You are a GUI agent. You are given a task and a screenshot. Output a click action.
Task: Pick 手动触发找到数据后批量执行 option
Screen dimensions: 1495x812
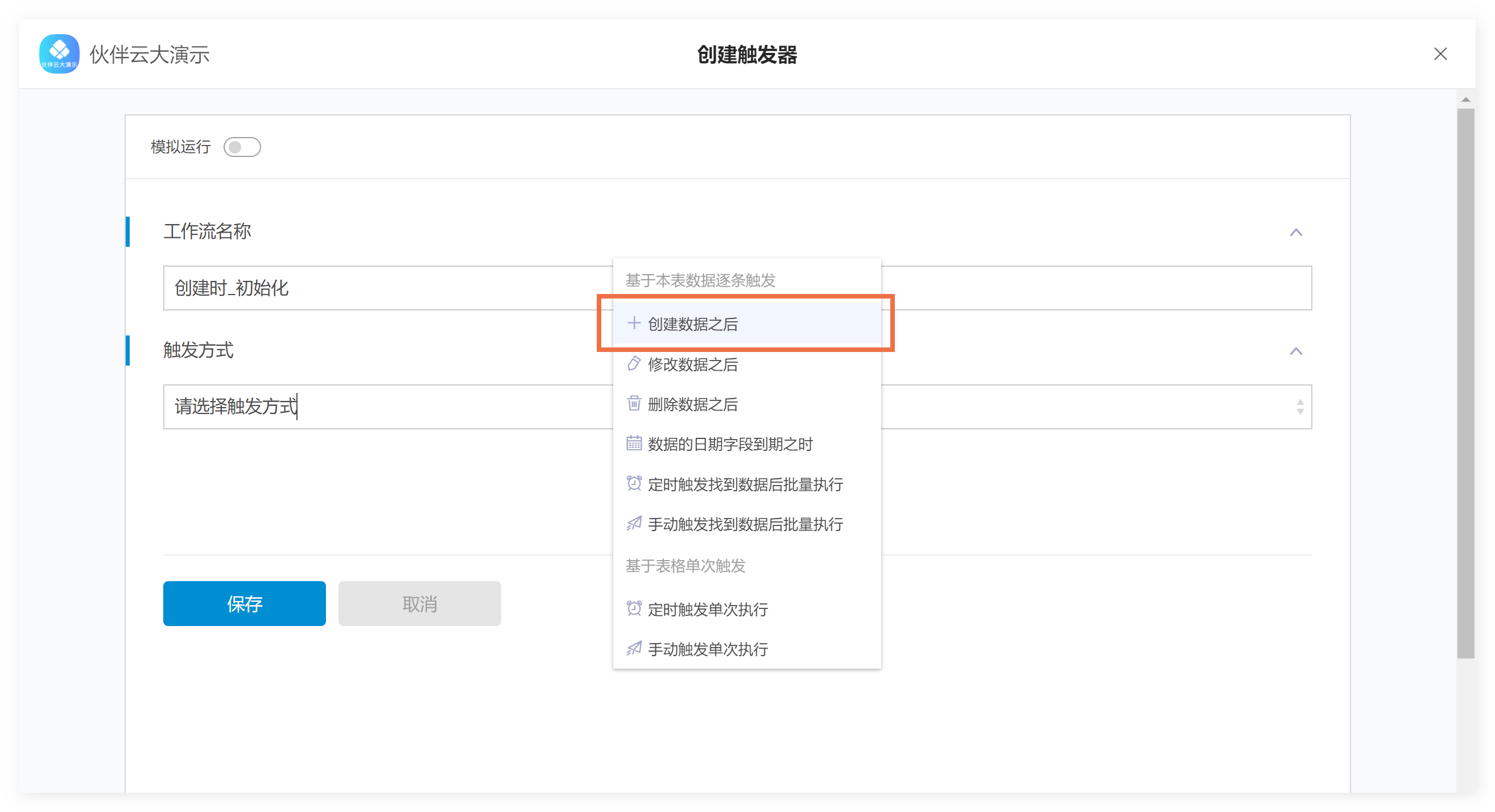click(746, 524)
